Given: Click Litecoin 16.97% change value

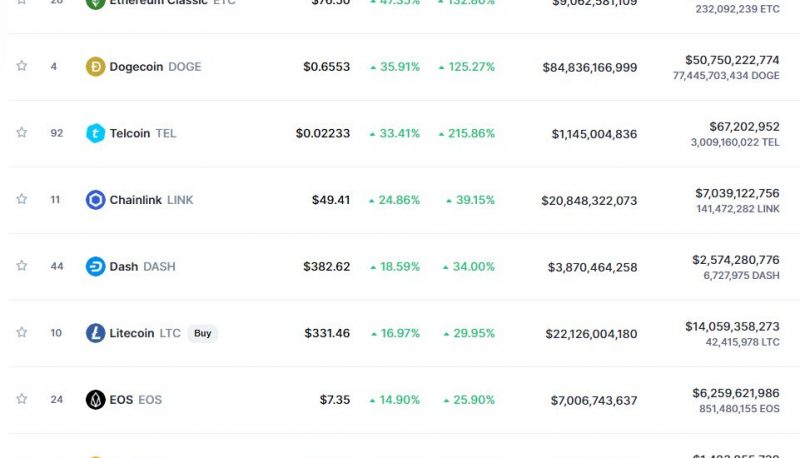Looking at the screenshot, I should [401, 333].
